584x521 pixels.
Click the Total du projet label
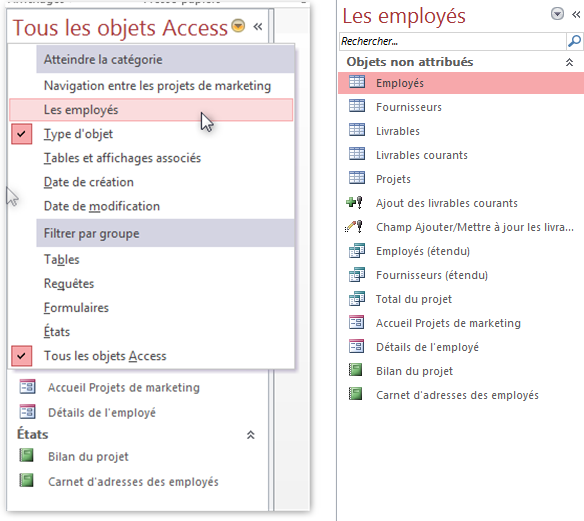[414, 299]
